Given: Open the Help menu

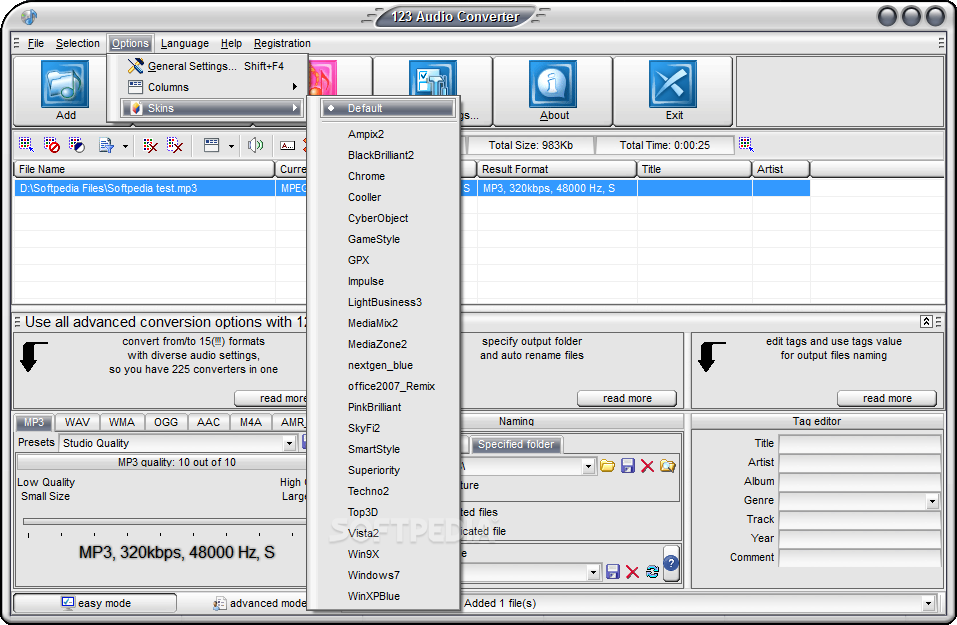Looking at the screenshot, I should coord(231,43).
